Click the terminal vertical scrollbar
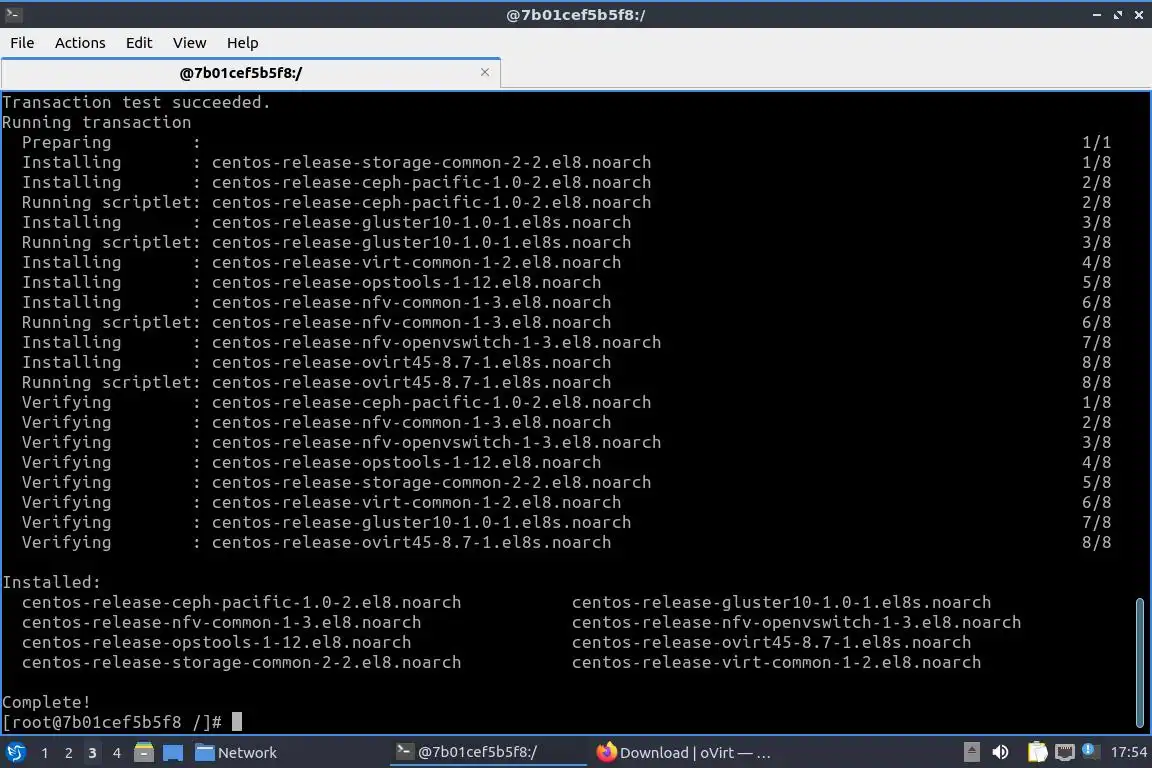Viewport: 1152px width, 768px height. tap(1140, 661)
